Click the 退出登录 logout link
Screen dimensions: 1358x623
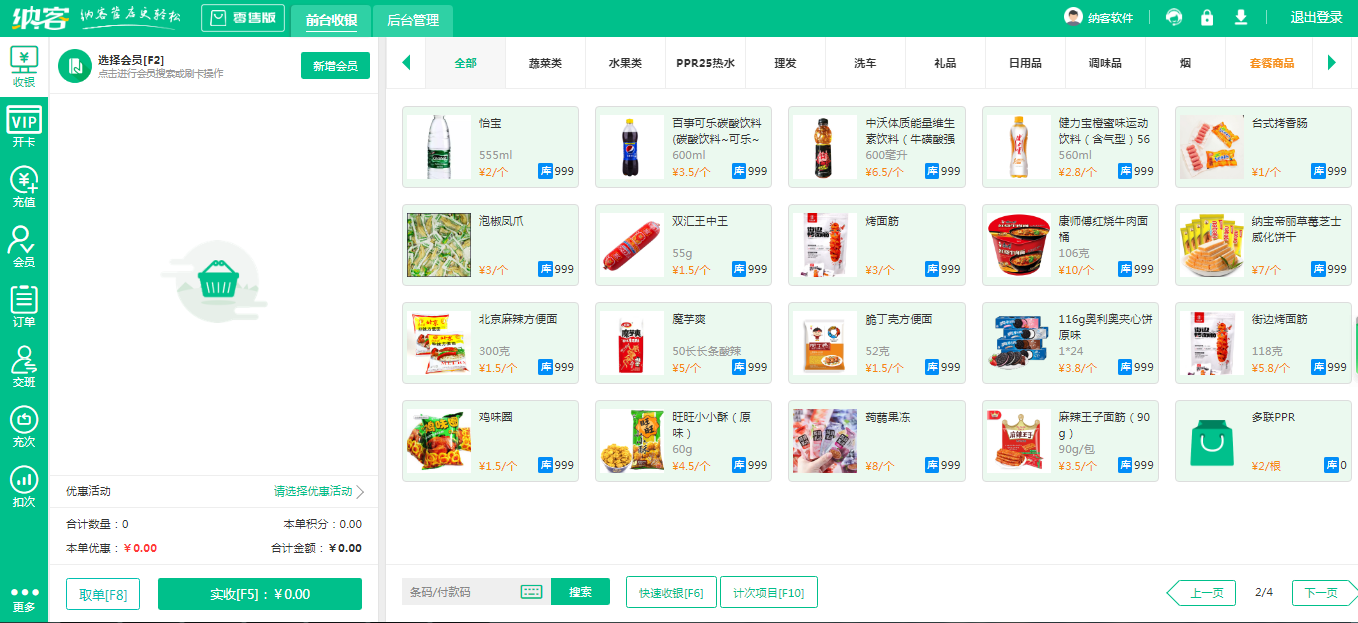point(1317,17)
